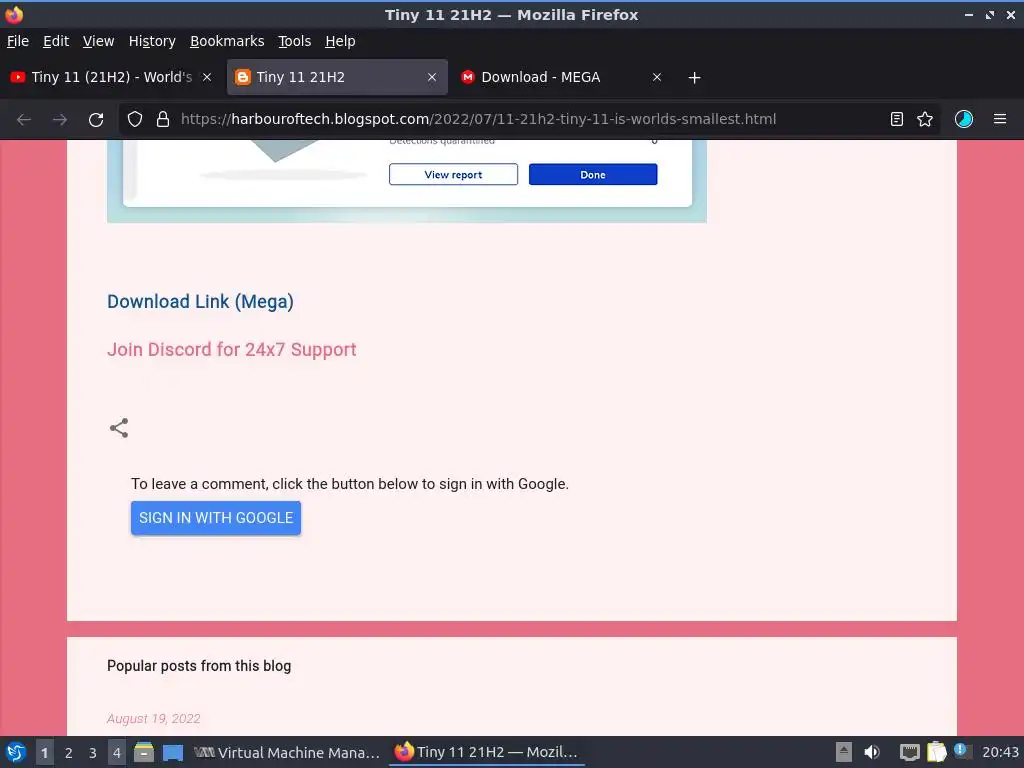1024x768 pixels.
Task: Open the Edit menu
Action: (x=56, y=41)
